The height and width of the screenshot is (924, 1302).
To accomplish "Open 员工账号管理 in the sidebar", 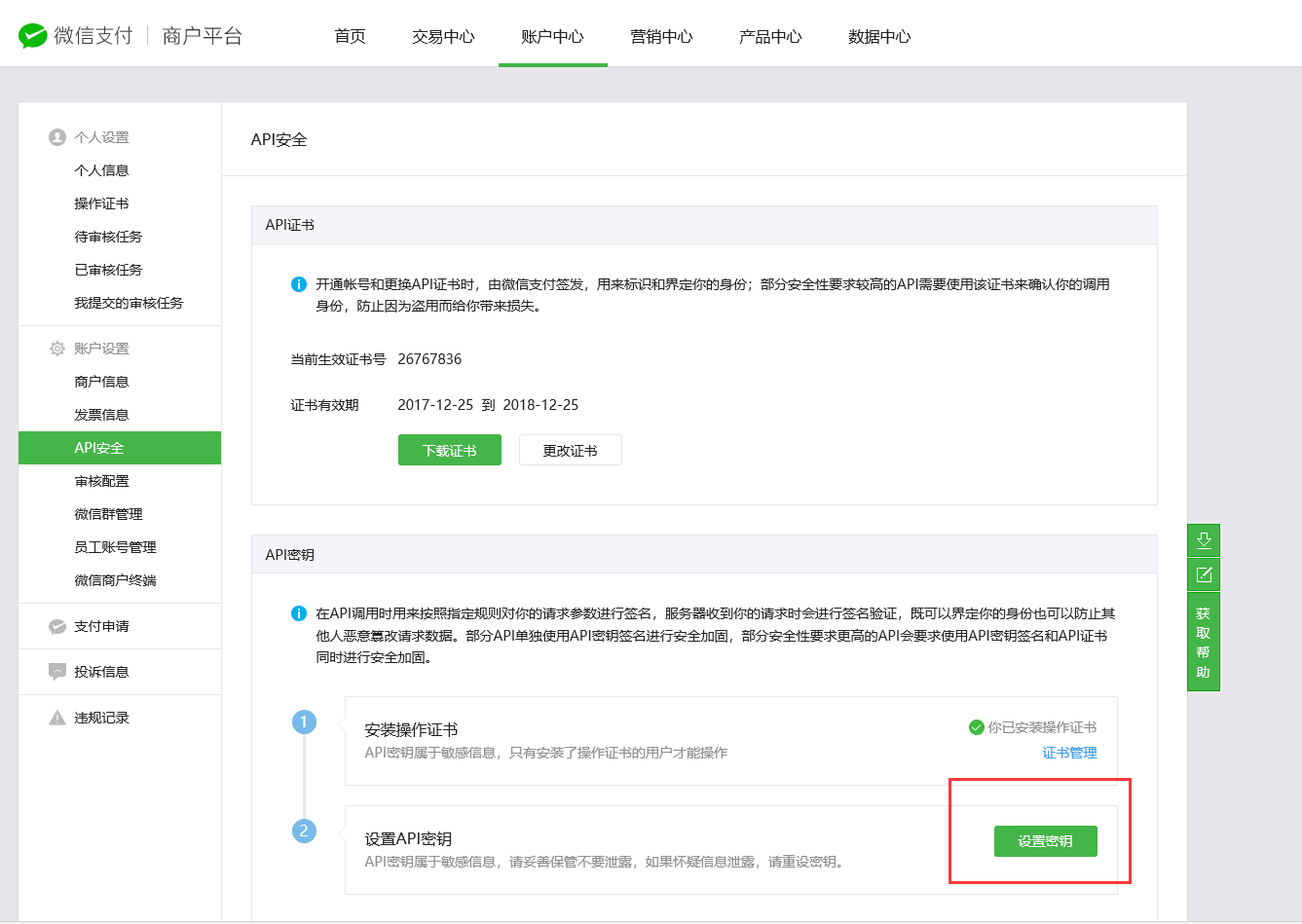I will click(x=115, y=547).
